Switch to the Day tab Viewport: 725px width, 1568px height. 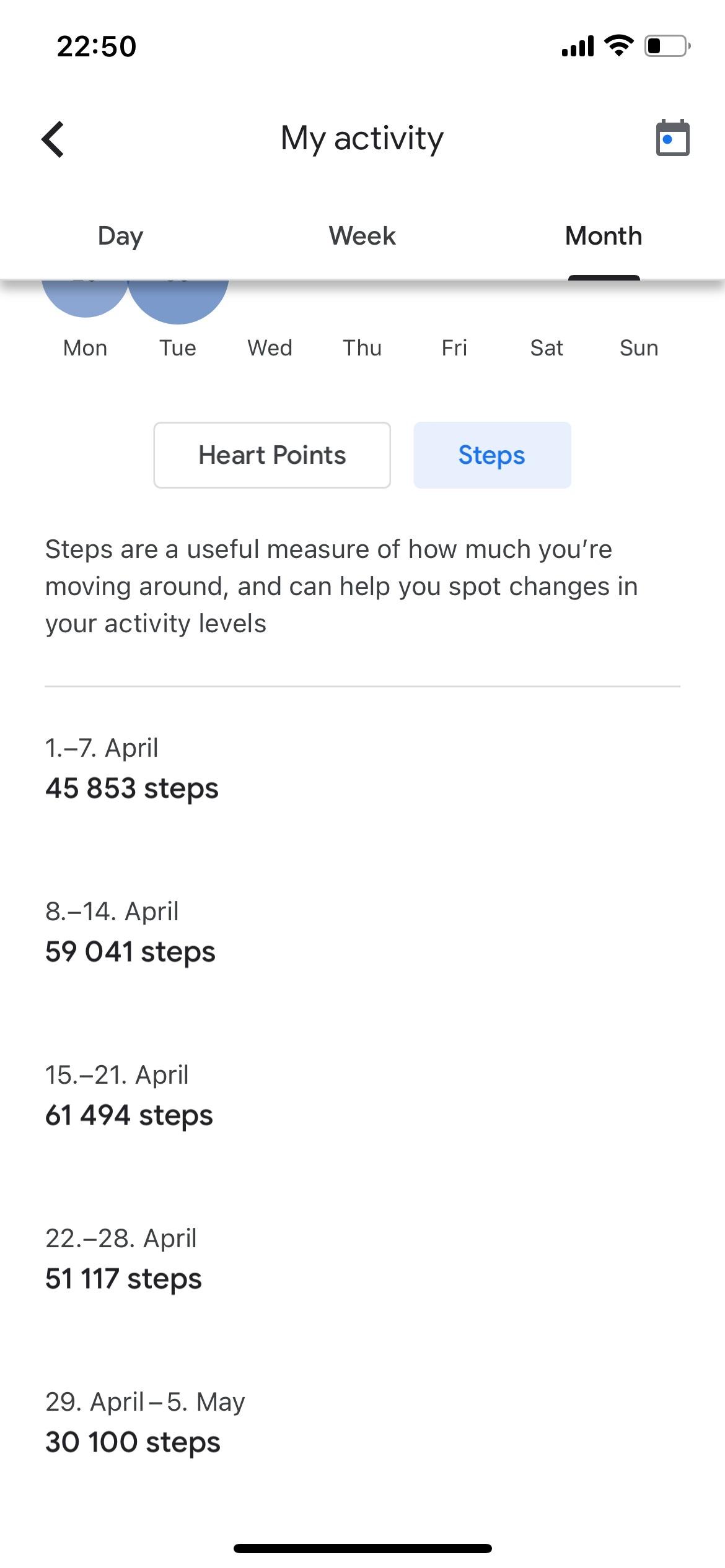pyautogui.click(x=120, y=236)
